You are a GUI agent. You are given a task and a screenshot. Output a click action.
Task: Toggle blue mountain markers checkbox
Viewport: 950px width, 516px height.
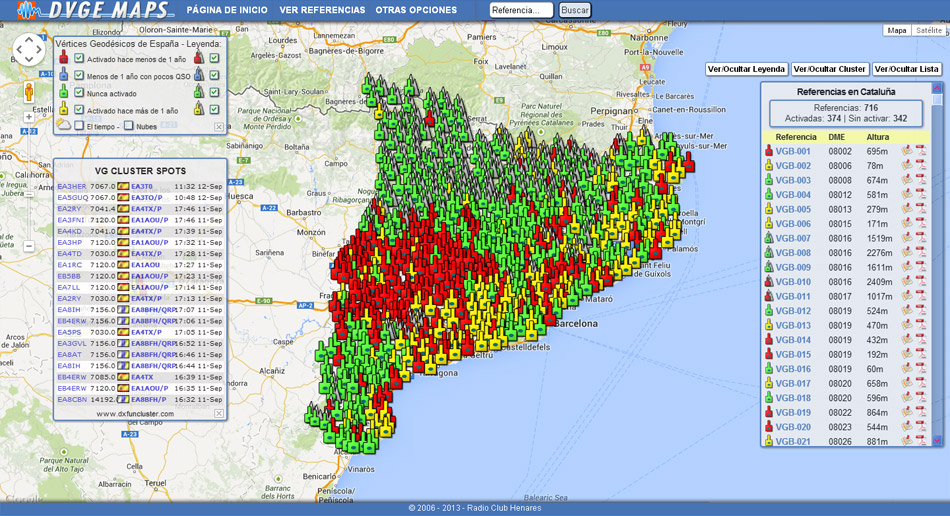pos(214,75)
